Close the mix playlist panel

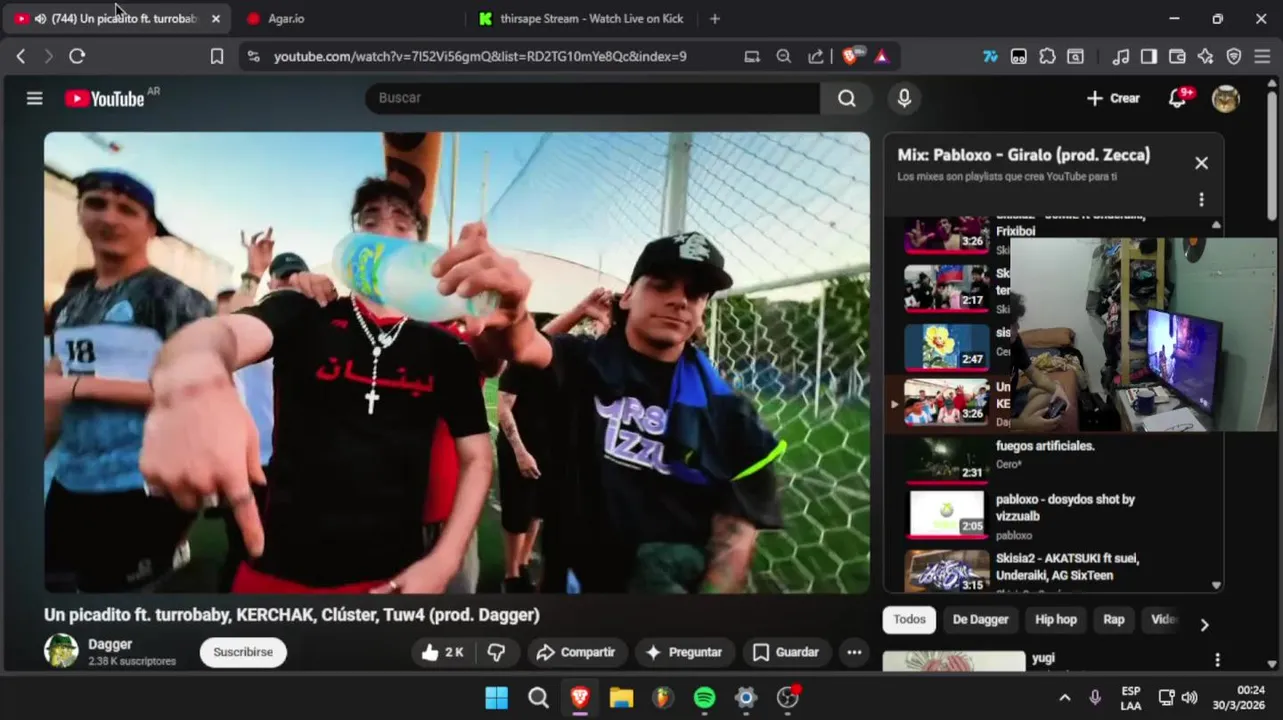(x=1201, y=163)
